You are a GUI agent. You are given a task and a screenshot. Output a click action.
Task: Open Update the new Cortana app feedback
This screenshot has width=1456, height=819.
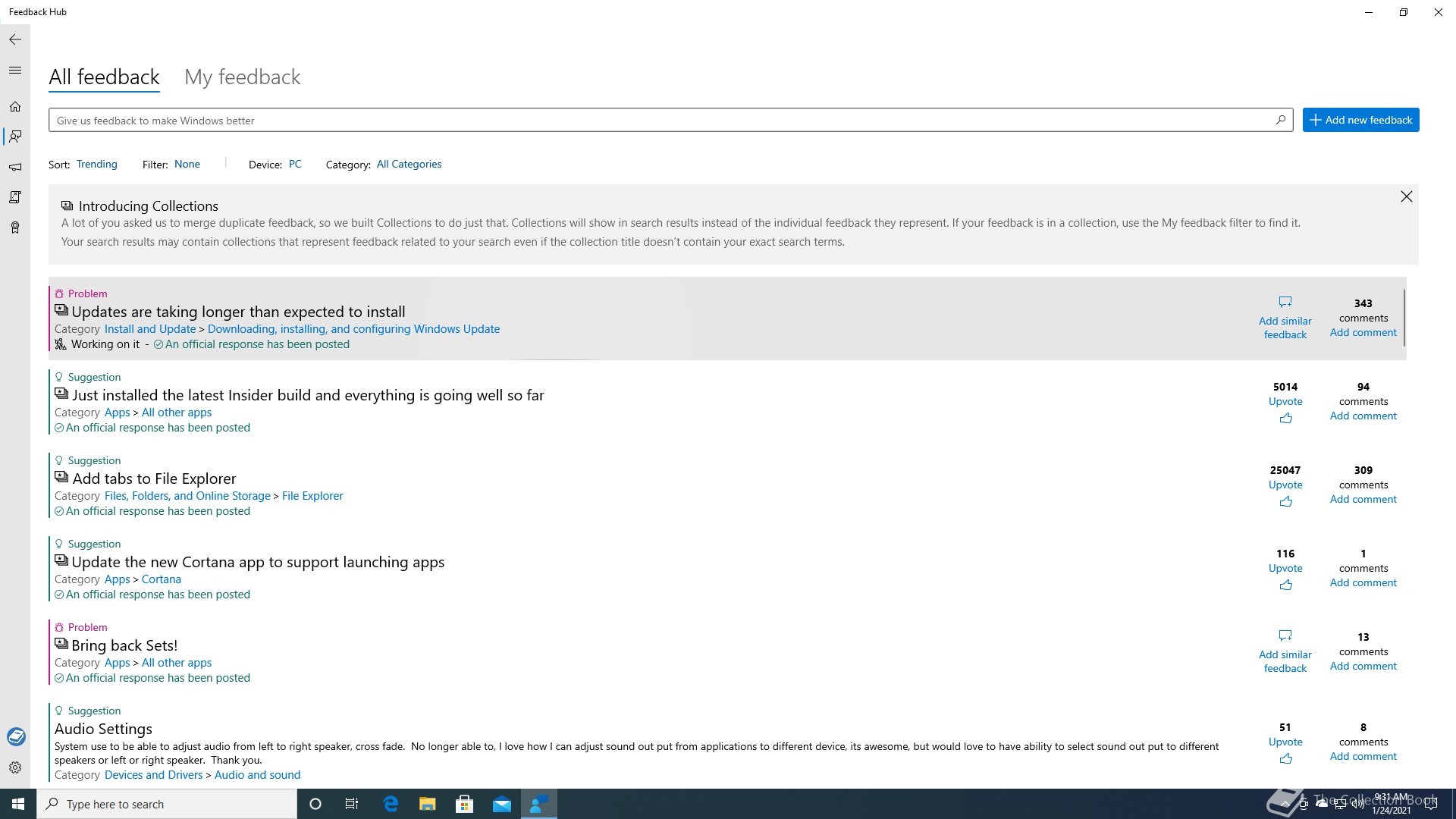click(x=258, y=562)
